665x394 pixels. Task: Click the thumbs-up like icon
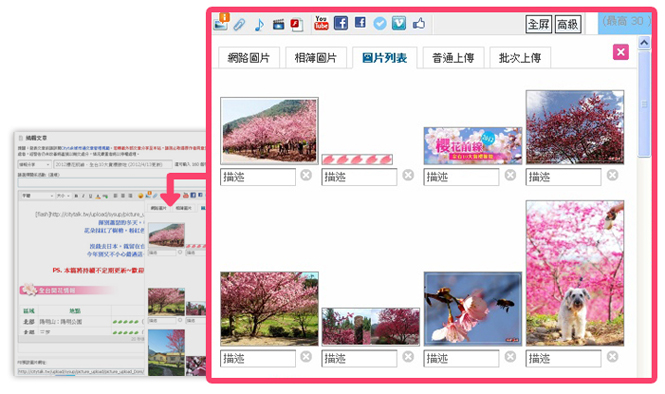(x=419, y=23)
